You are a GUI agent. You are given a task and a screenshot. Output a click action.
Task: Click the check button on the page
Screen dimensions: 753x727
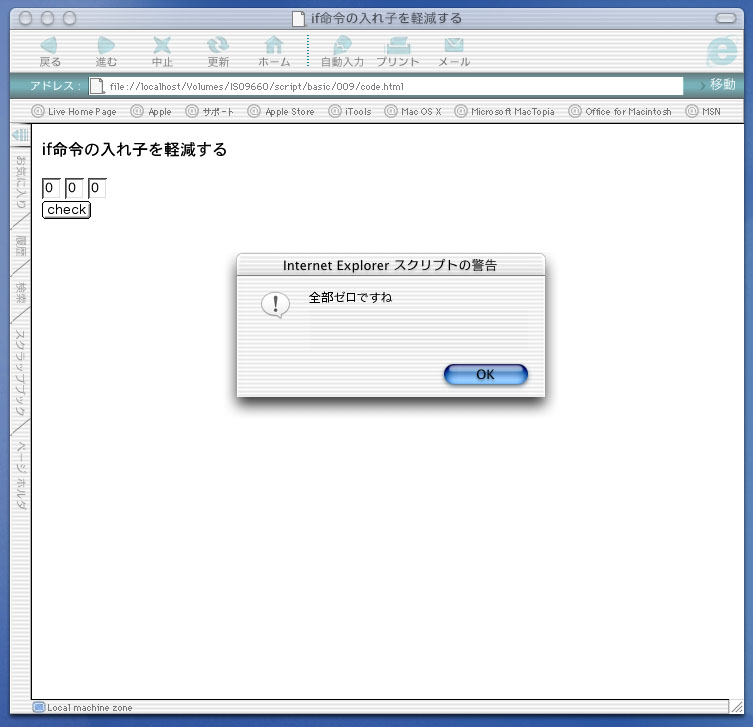(66, 210)
